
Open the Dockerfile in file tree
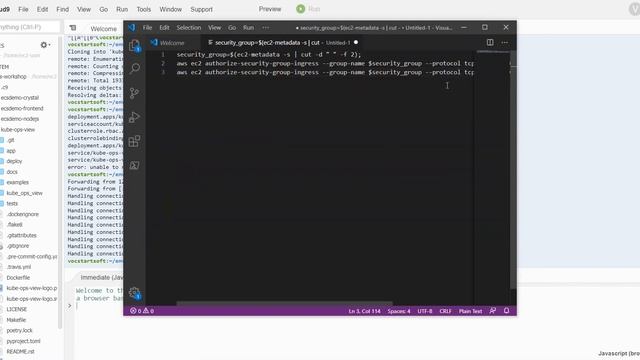point(18,278)
